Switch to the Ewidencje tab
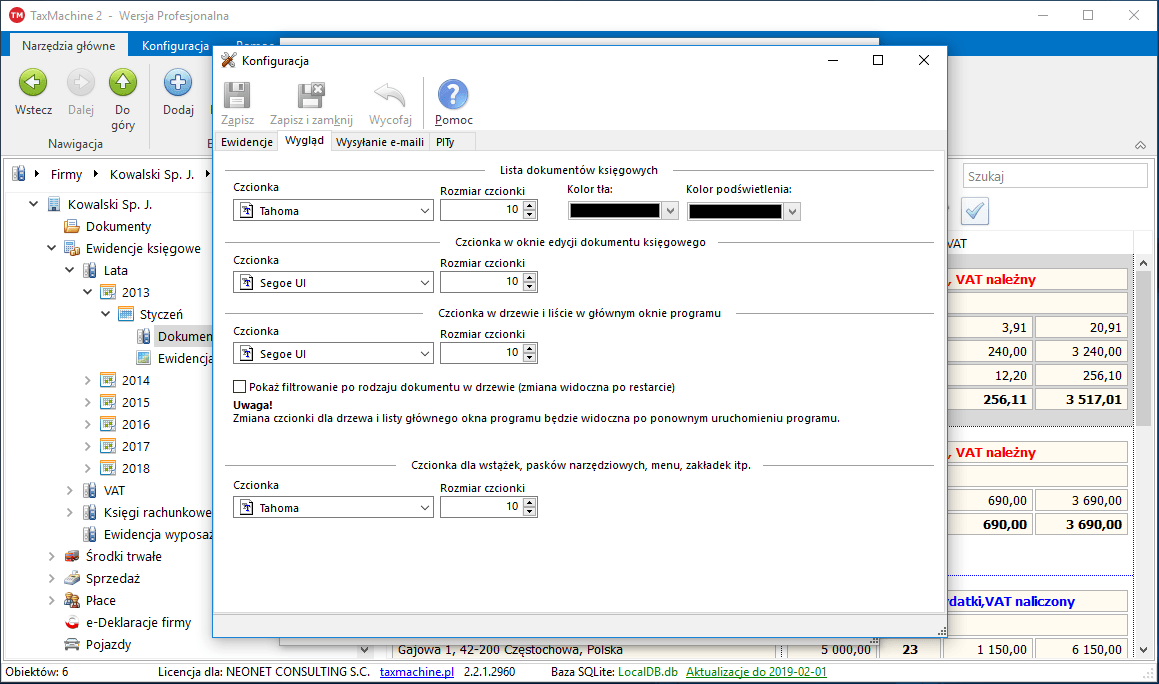 tap(246, 142)
